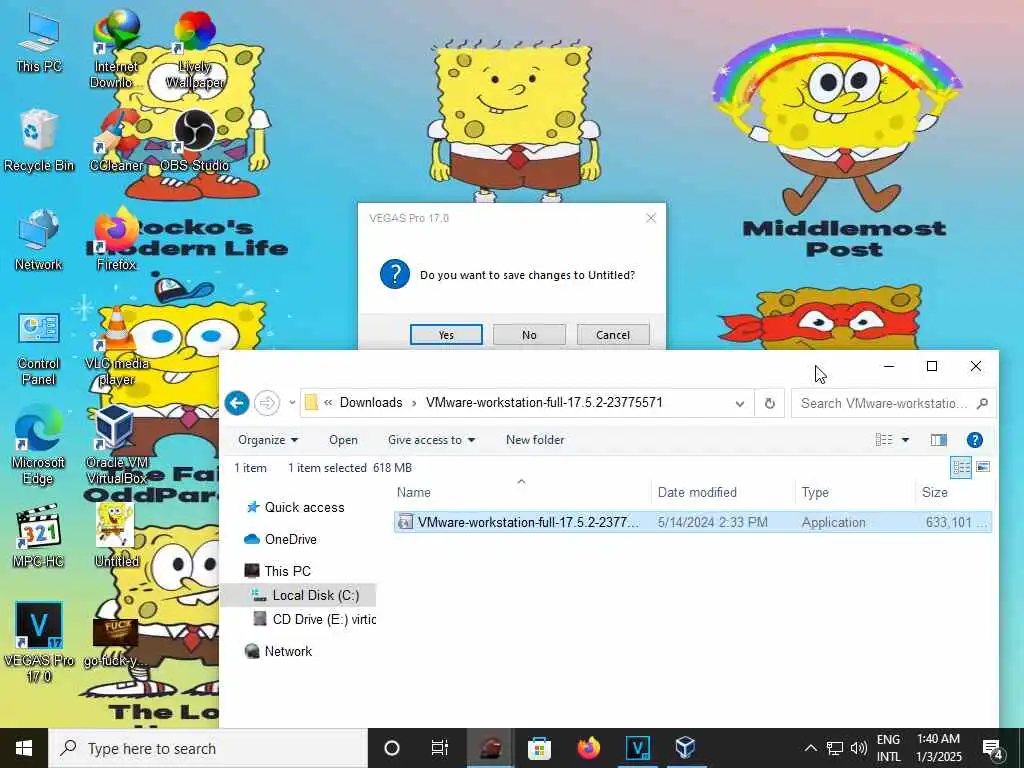Open the Organize menu
The width and height of the screenshot is (1024, 768).
pyautogui.click(x=268, y=440)
